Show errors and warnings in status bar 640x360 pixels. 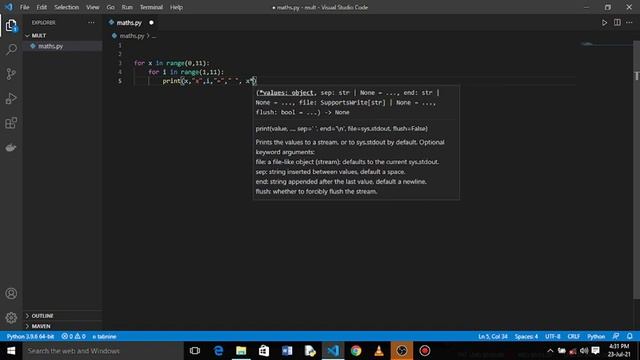click(x=73, y=336)
